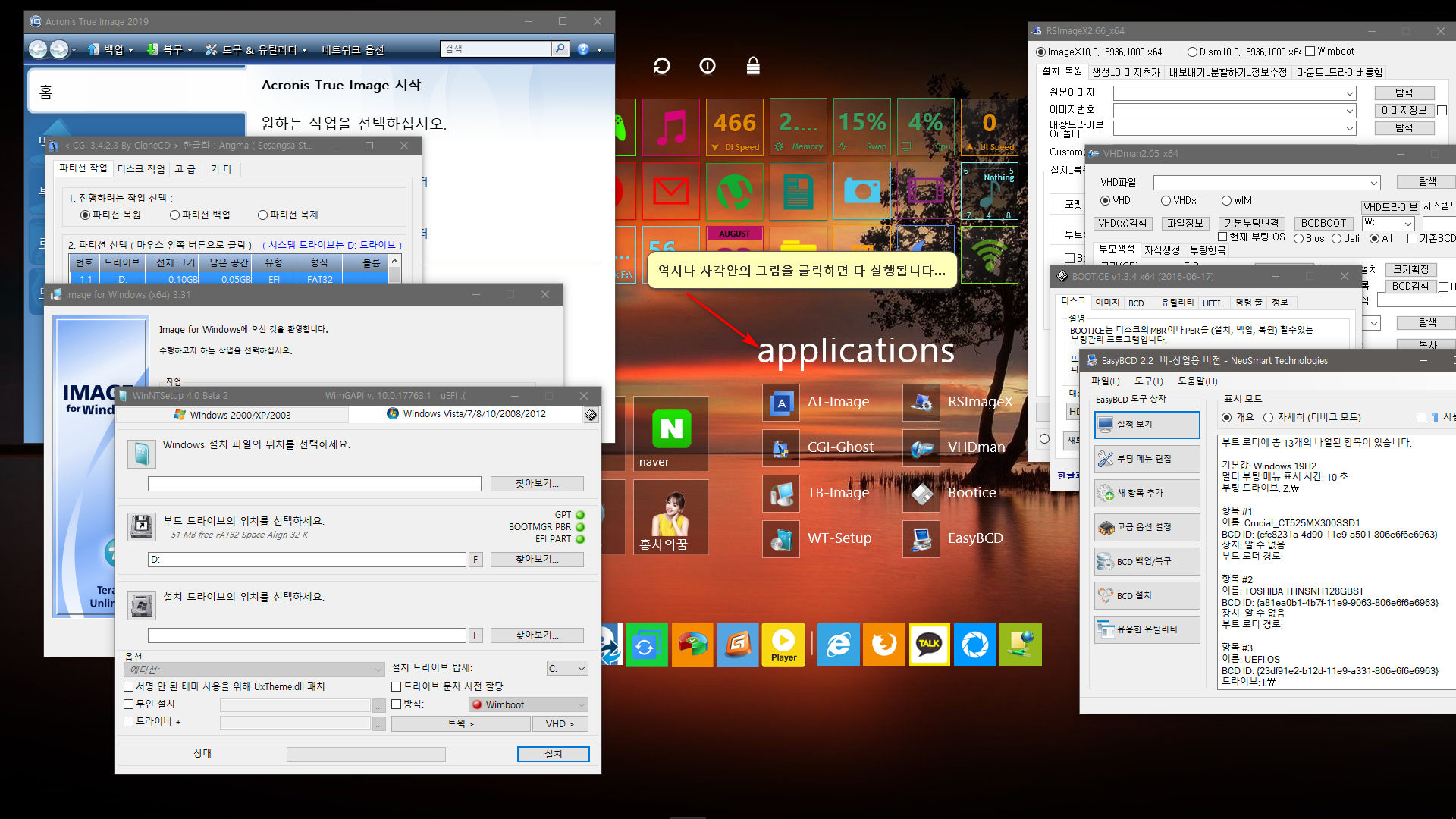This screenshot has height=819, width=1456.
Task: Select Dism10.0.18936 radio in RSImageX
Action: (1192, 52)
